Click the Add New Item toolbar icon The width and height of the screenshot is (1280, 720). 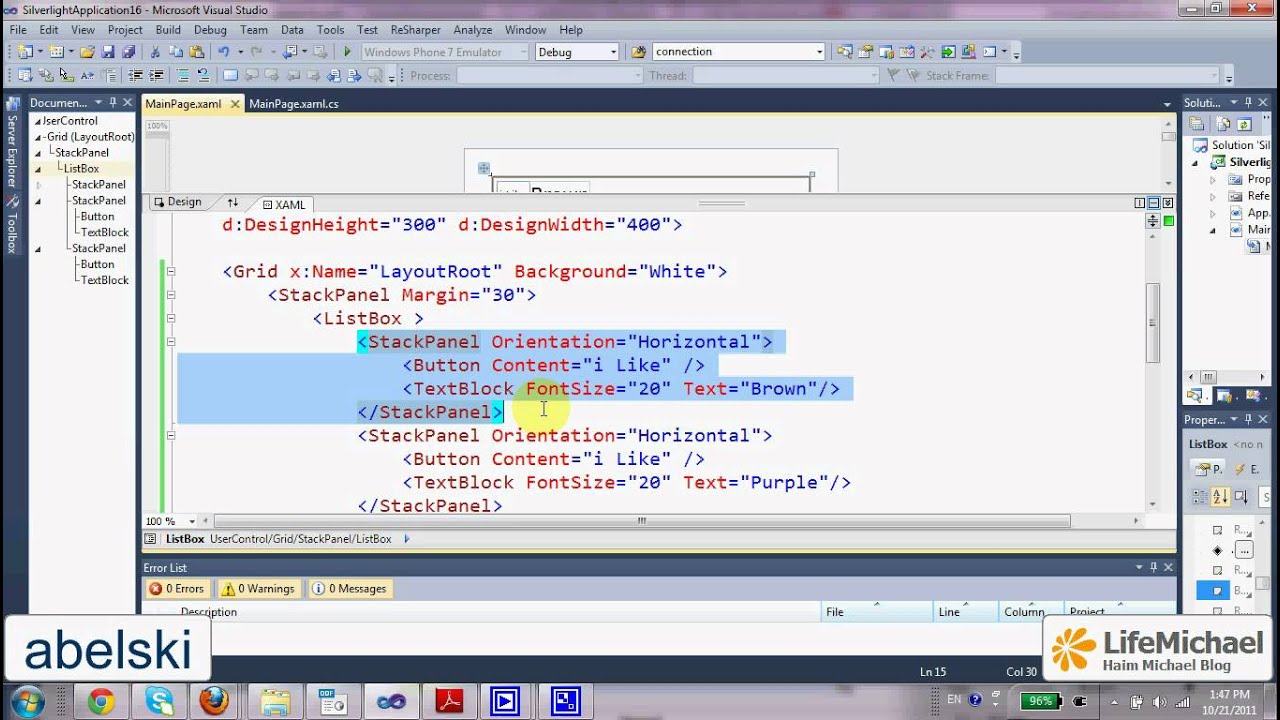56,52
